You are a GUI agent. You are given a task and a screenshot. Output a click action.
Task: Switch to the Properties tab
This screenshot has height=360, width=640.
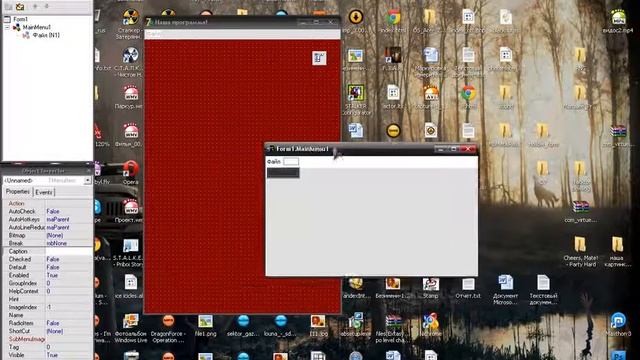[x=18, y=191]
